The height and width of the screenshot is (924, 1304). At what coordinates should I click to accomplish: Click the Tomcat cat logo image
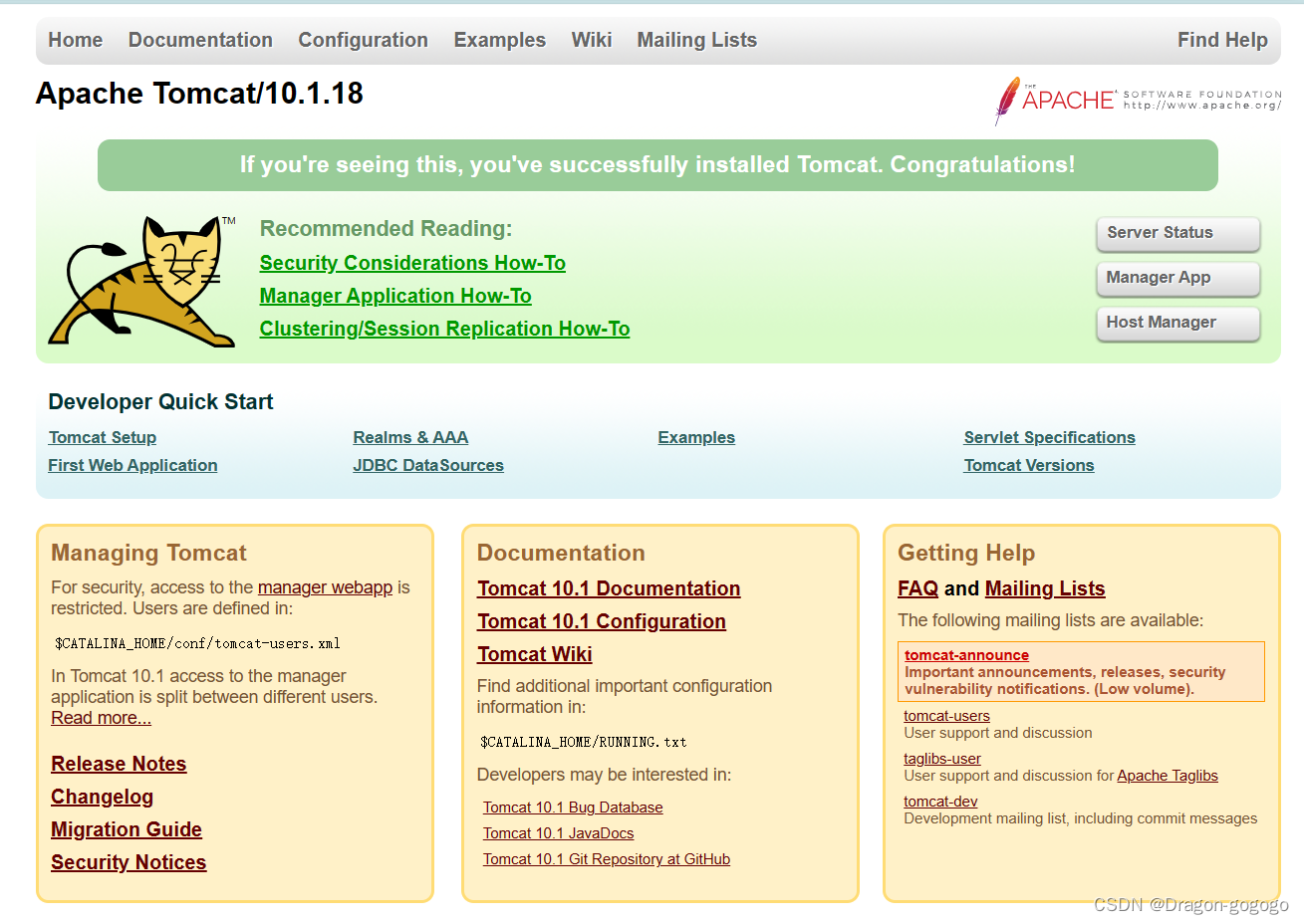[x=142, y=281]
